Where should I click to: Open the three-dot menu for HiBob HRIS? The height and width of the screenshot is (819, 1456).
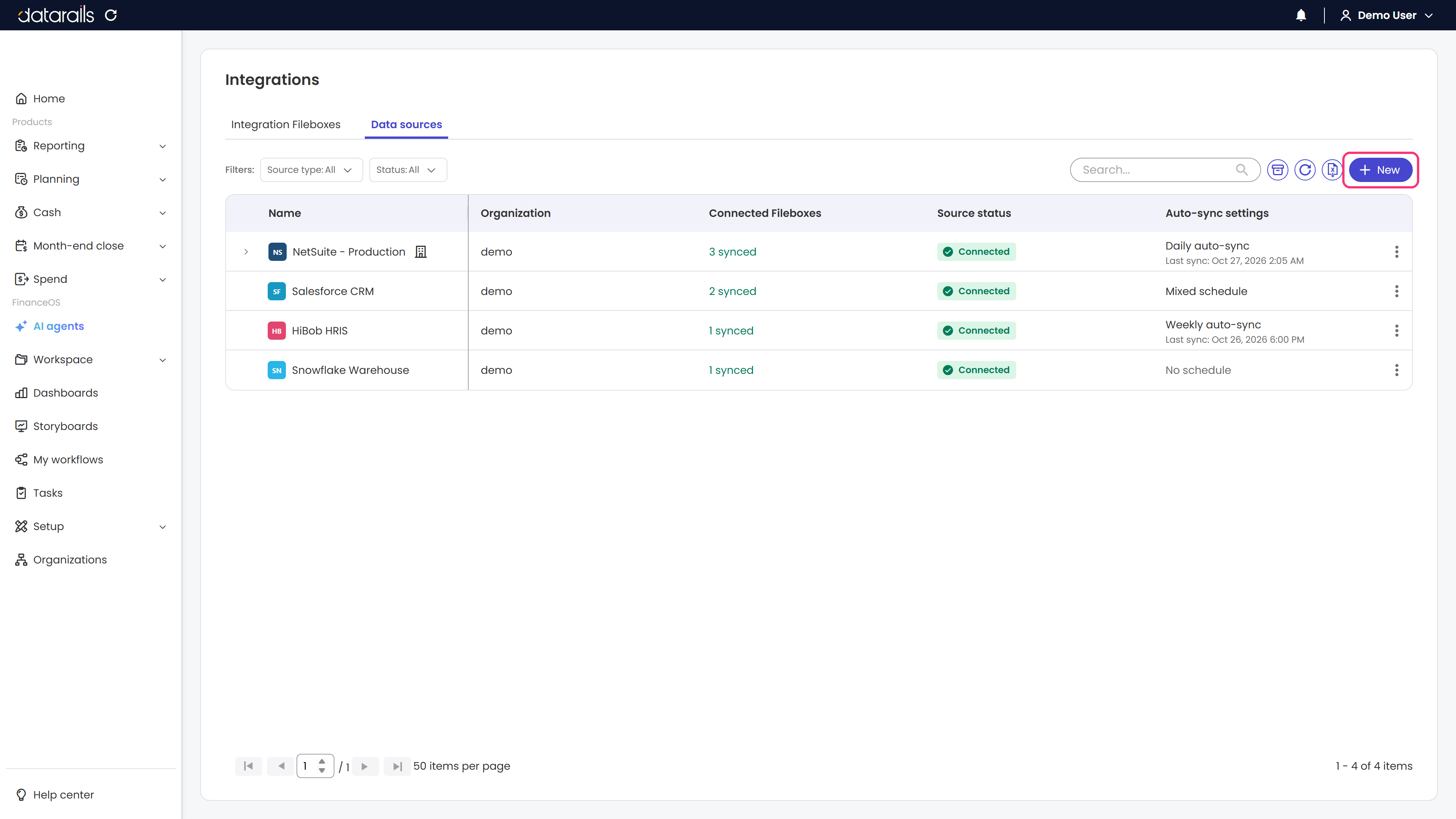(x=1396, y=331)
